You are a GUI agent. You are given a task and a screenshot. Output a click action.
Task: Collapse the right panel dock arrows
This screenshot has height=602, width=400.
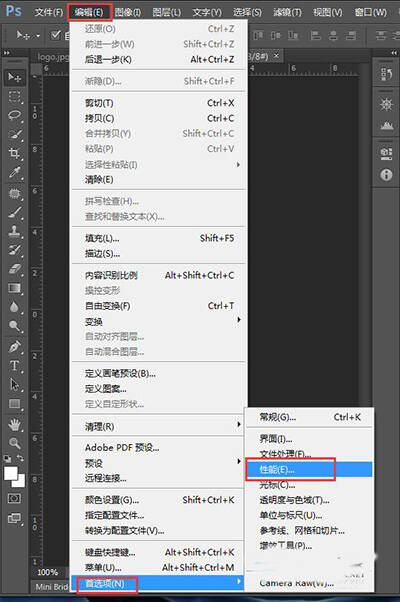click(x=395, y=53)
